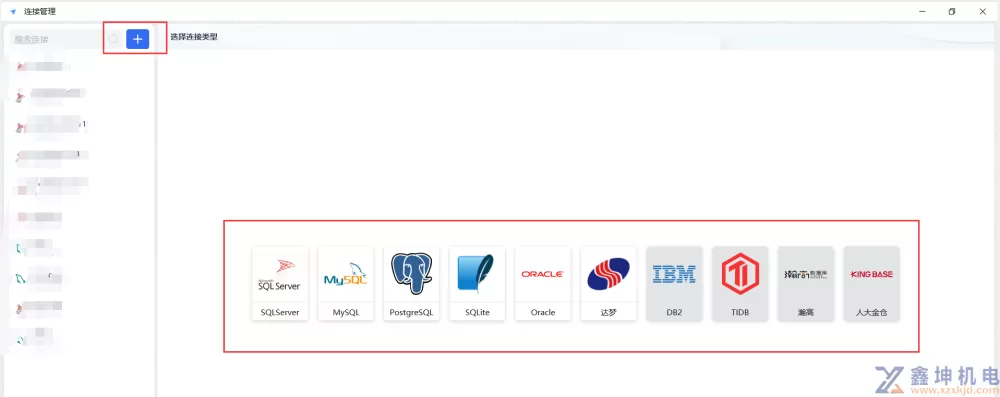Choose the IBM DB2 card

(x=674, y=283)
